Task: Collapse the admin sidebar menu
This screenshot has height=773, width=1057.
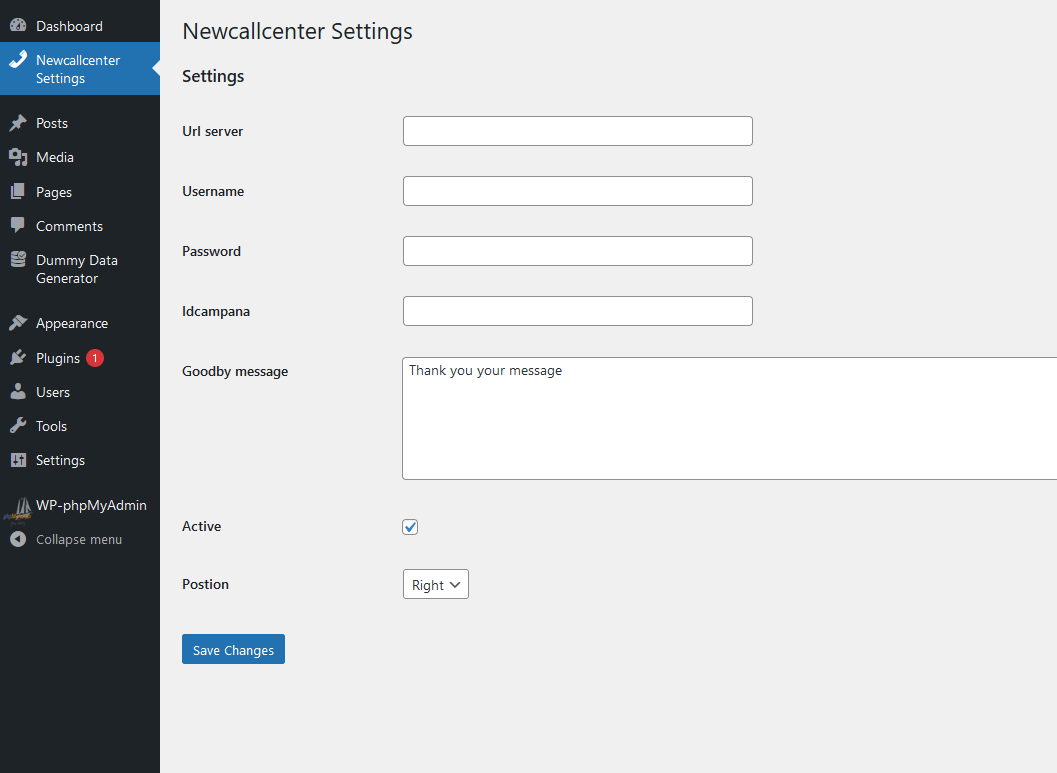Action: click(x=80, y=539)
